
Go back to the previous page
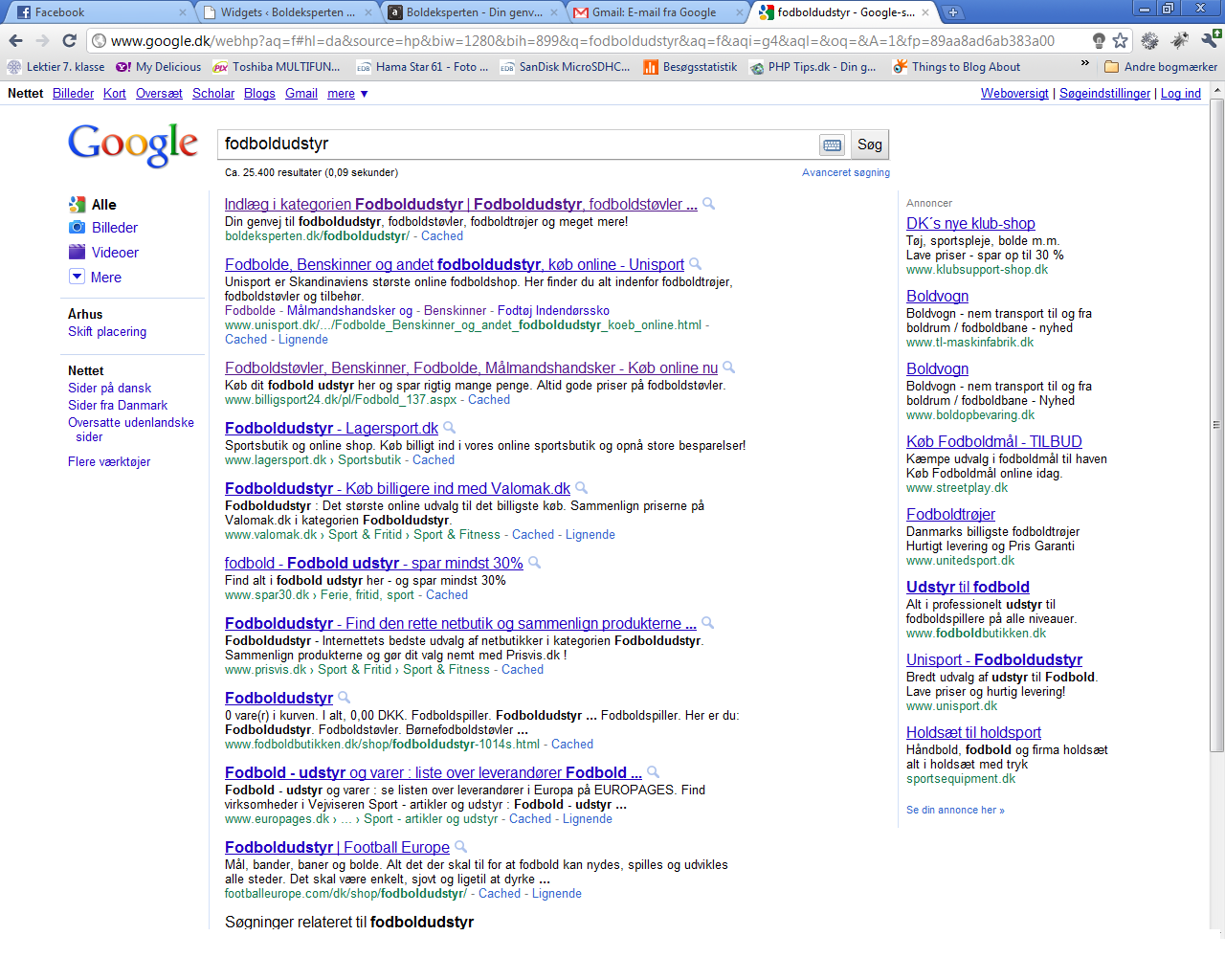[15, 40]
